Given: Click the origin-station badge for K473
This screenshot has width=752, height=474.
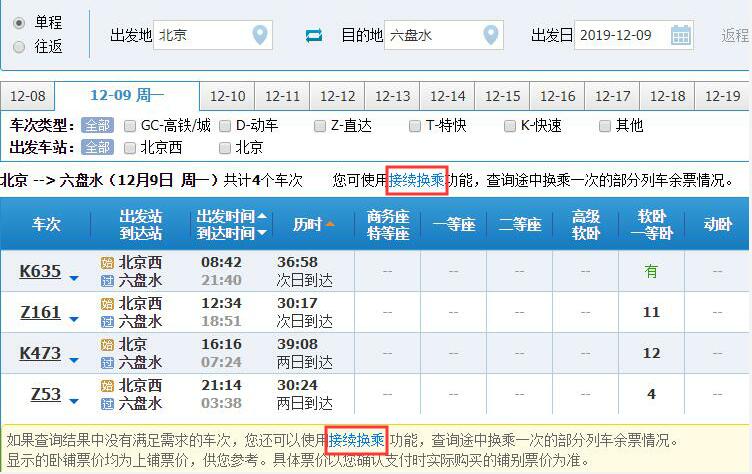Looking at the screenshot, I should coord(107,344).
